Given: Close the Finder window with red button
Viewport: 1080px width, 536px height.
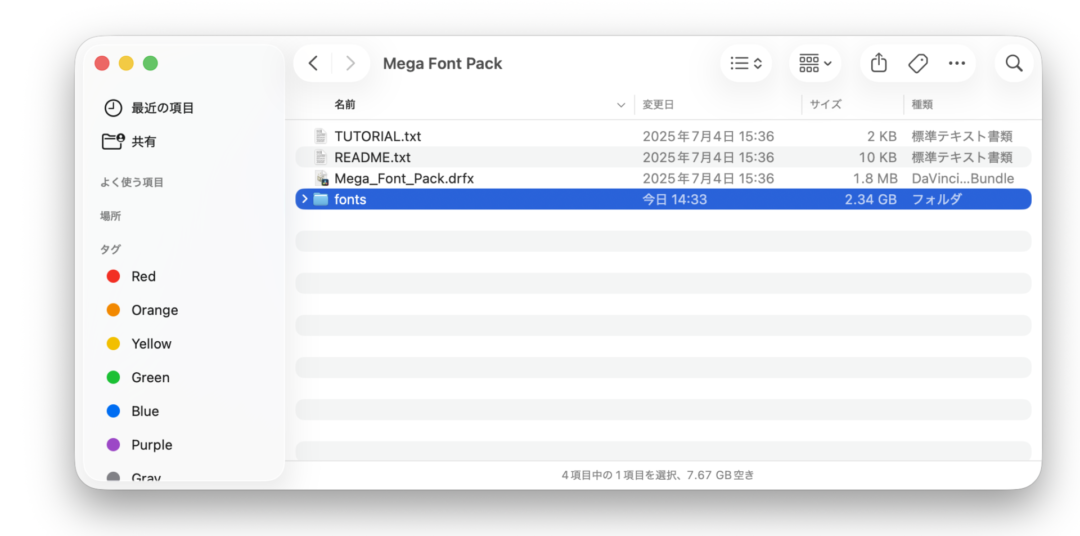Looking at the screenshot, I should point(102,63).
